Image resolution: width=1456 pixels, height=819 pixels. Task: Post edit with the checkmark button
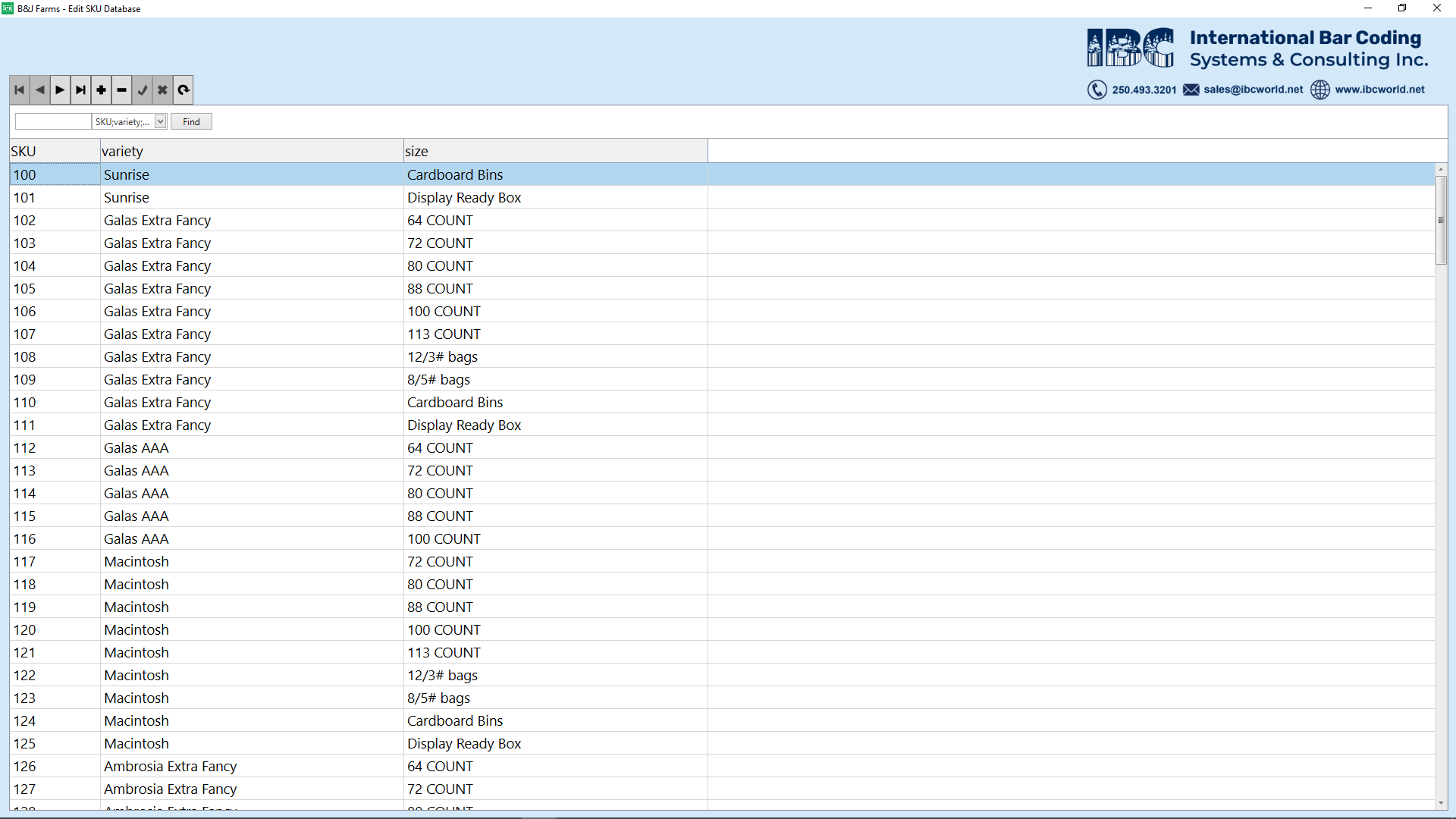coord(143,90)
